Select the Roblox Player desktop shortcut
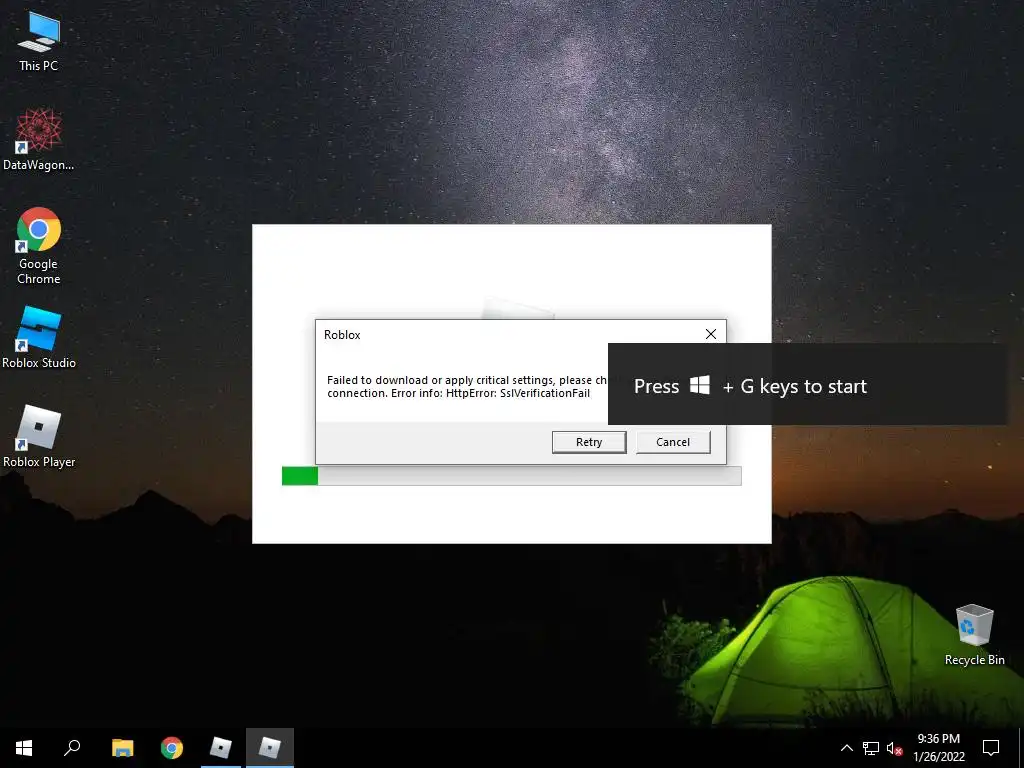 point(39,436)
